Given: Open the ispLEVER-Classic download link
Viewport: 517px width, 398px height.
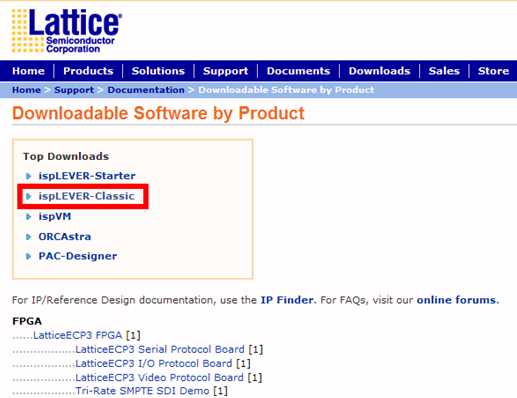Looking at the screenshot, I should pyautogui.click(x=87, y=196).
